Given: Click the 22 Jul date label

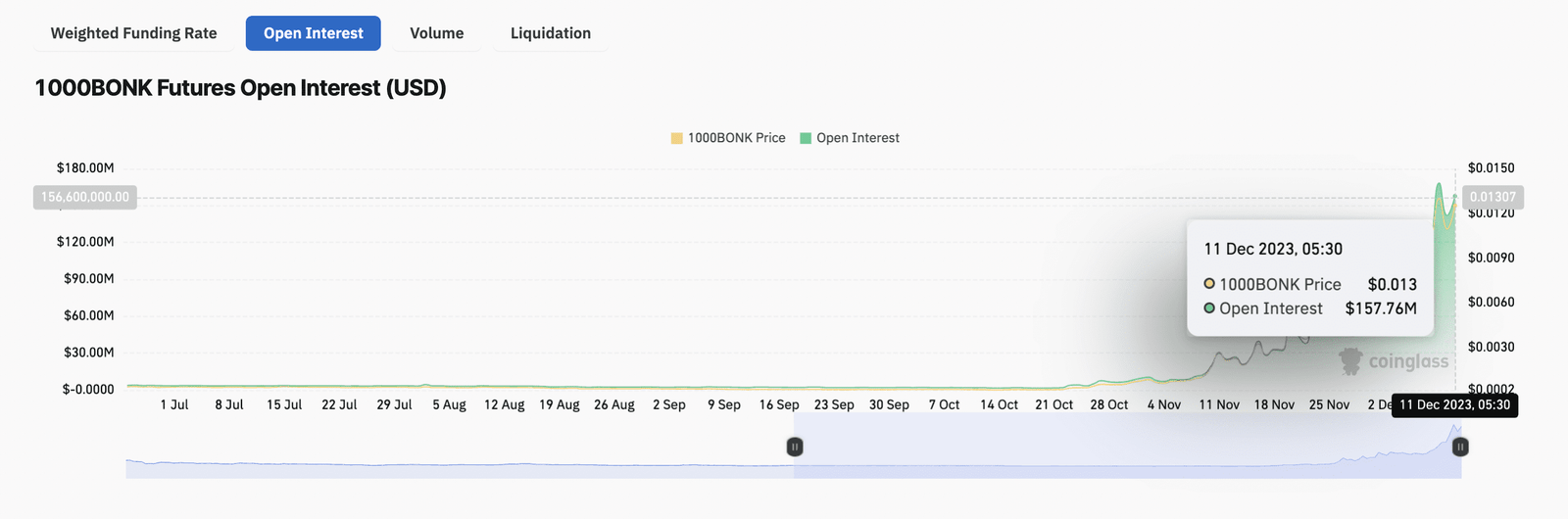Looking at the screenshot, I should pyautogui.click(x=339, y=404).
